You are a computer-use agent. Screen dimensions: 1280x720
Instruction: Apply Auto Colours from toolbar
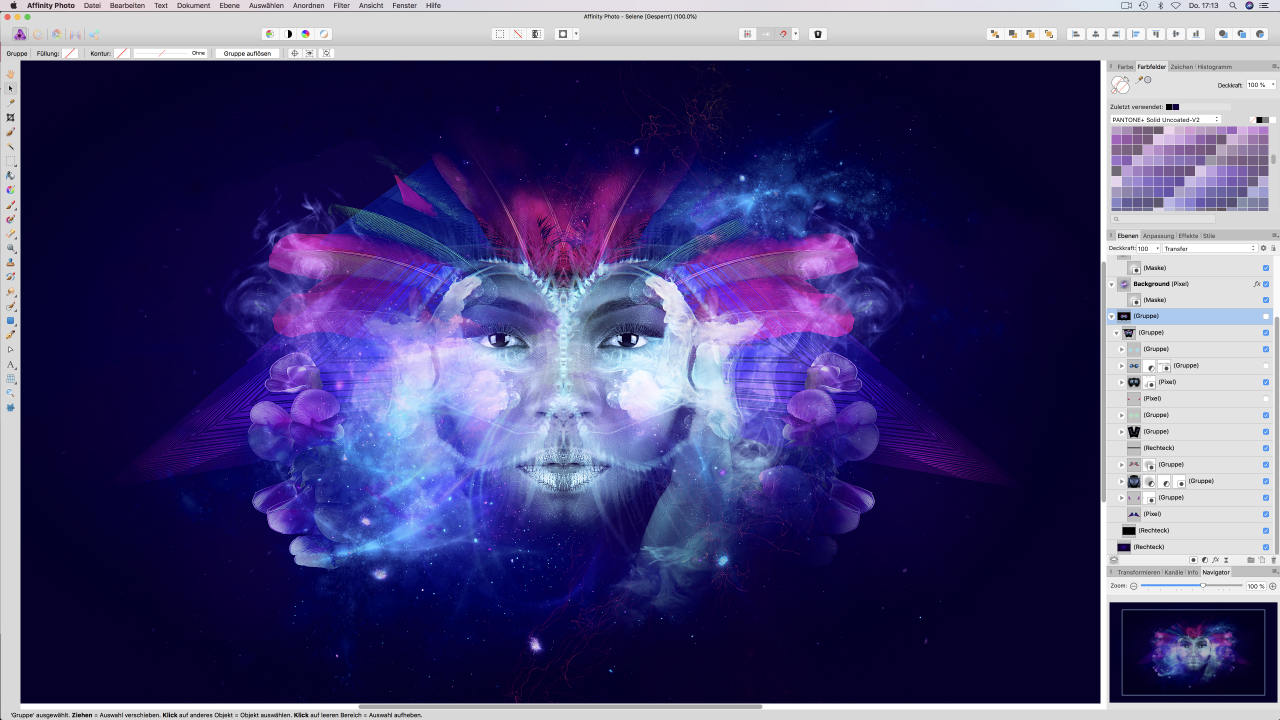[x=306, y=34]
